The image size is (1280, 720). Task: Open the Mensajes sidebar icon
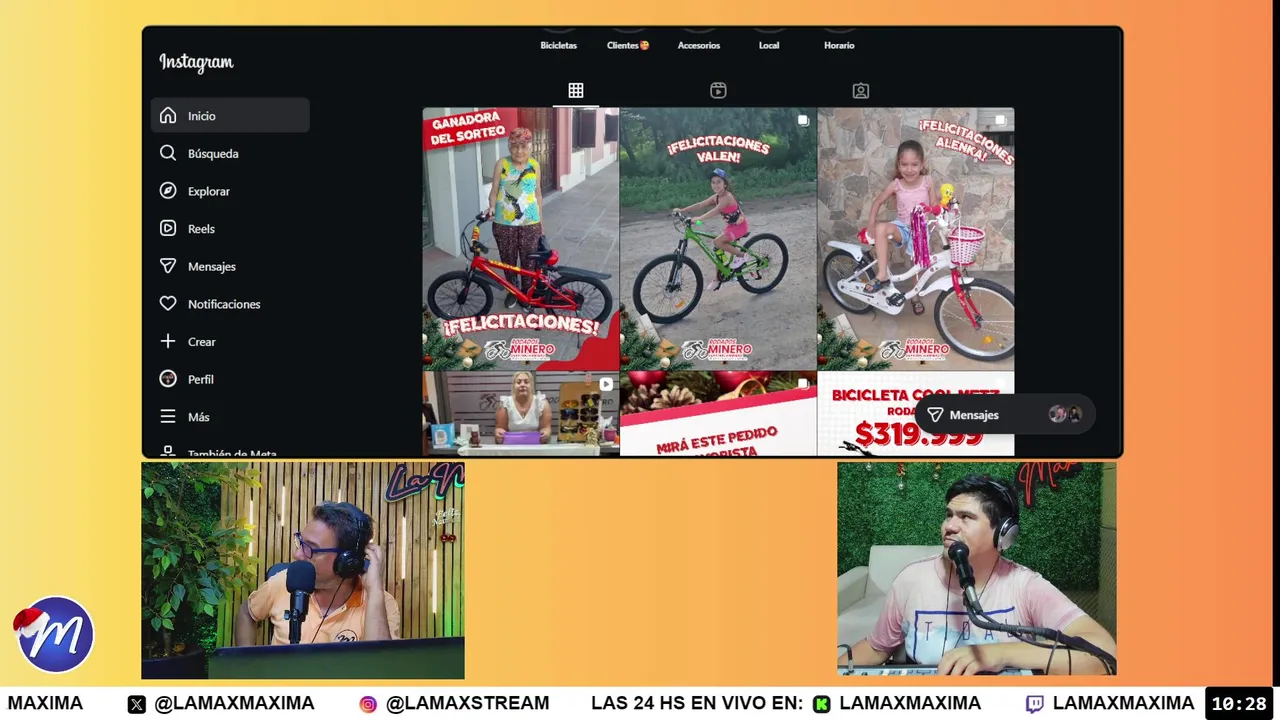168,266
